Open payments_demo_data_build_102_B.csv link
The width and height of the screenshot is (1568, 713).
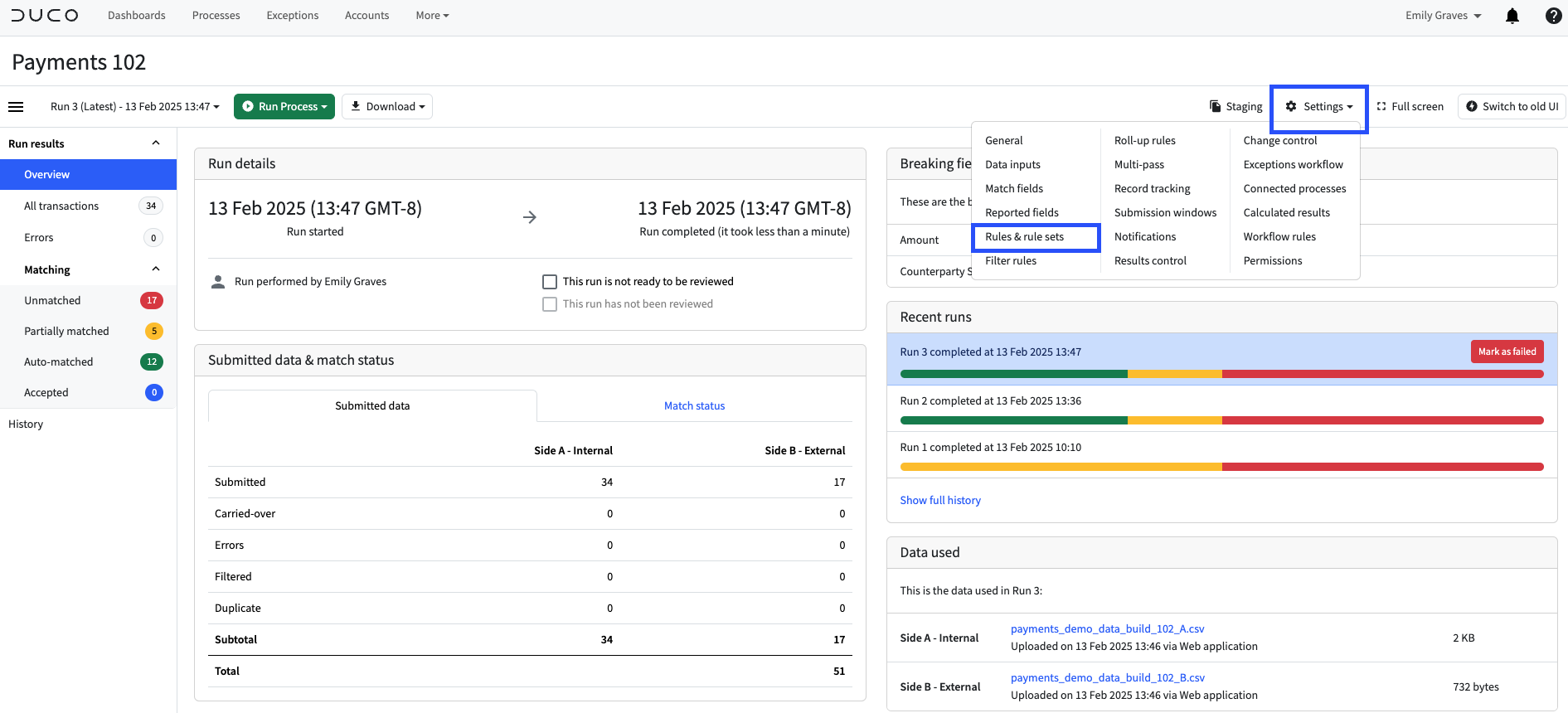(1108, 678)
